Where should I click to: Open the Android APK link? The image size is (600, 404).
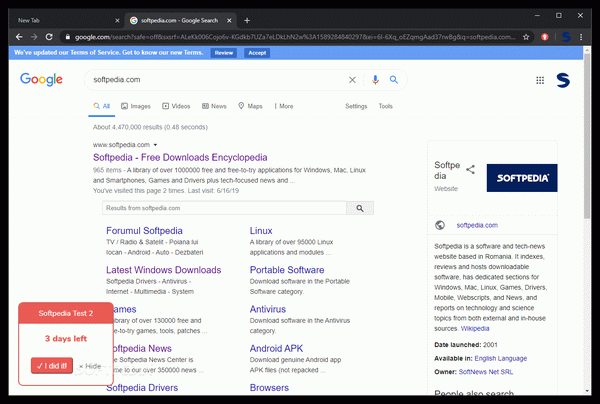click(276, 349)
